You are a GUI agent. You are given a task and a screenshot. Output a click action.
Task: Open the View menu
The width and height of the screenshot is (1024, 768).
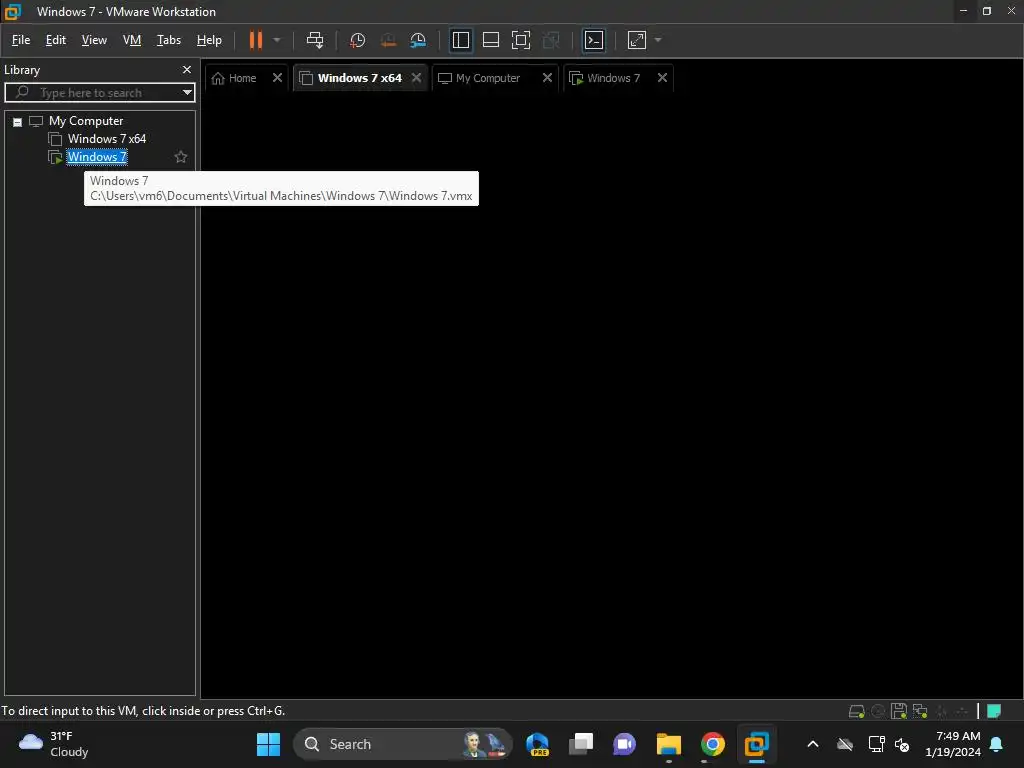pos(94,40)
